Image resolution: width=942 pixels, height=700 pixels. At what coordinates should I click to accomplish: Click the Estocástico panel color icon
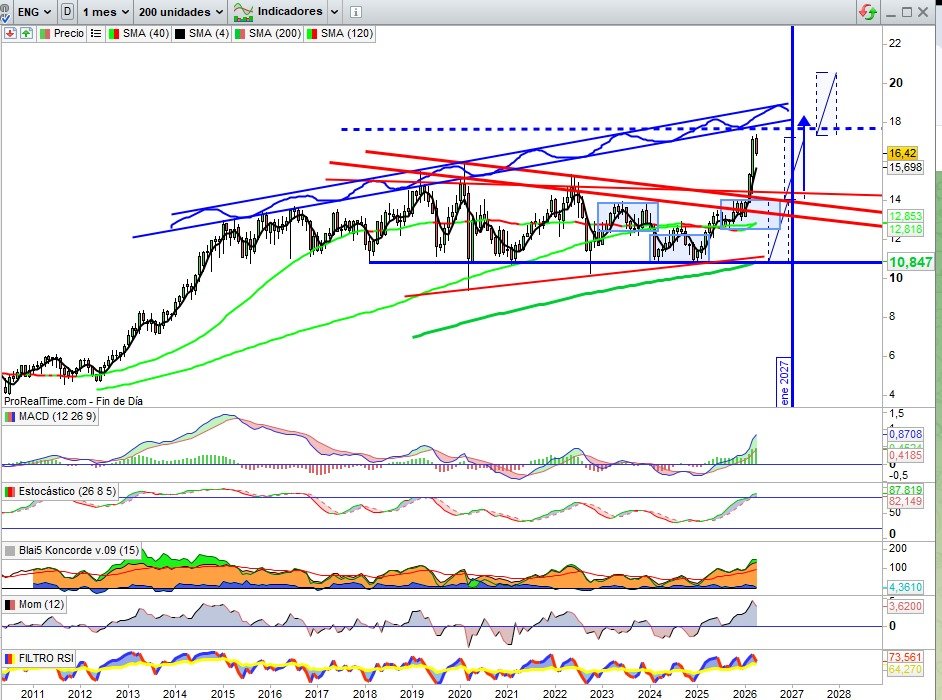click(x=10, y=492)
